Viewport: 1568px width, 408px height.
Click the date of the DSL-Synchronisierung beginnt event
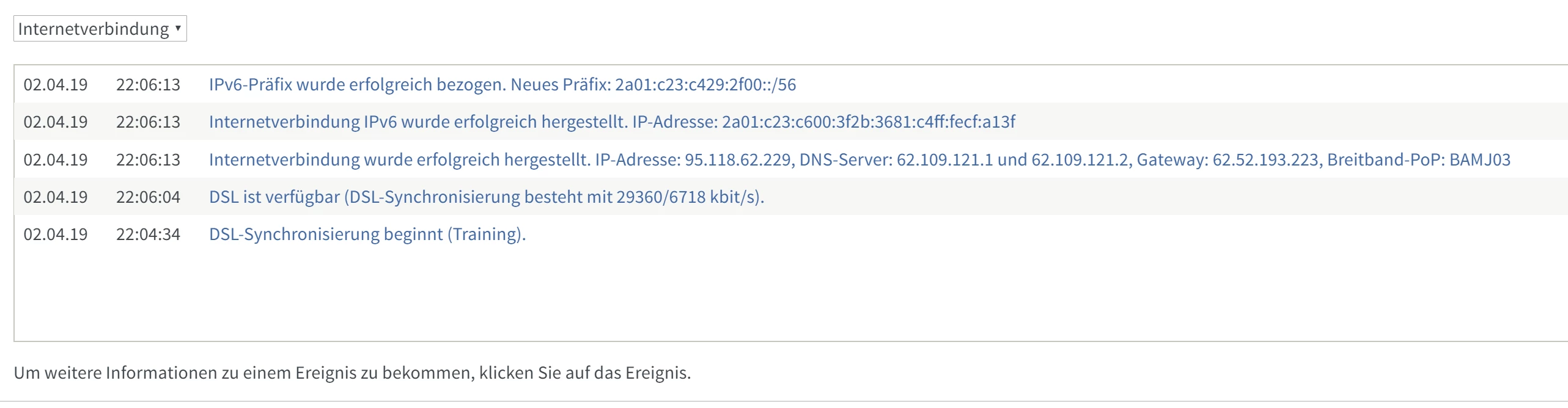pyautogui.click(x=56, y=234)
